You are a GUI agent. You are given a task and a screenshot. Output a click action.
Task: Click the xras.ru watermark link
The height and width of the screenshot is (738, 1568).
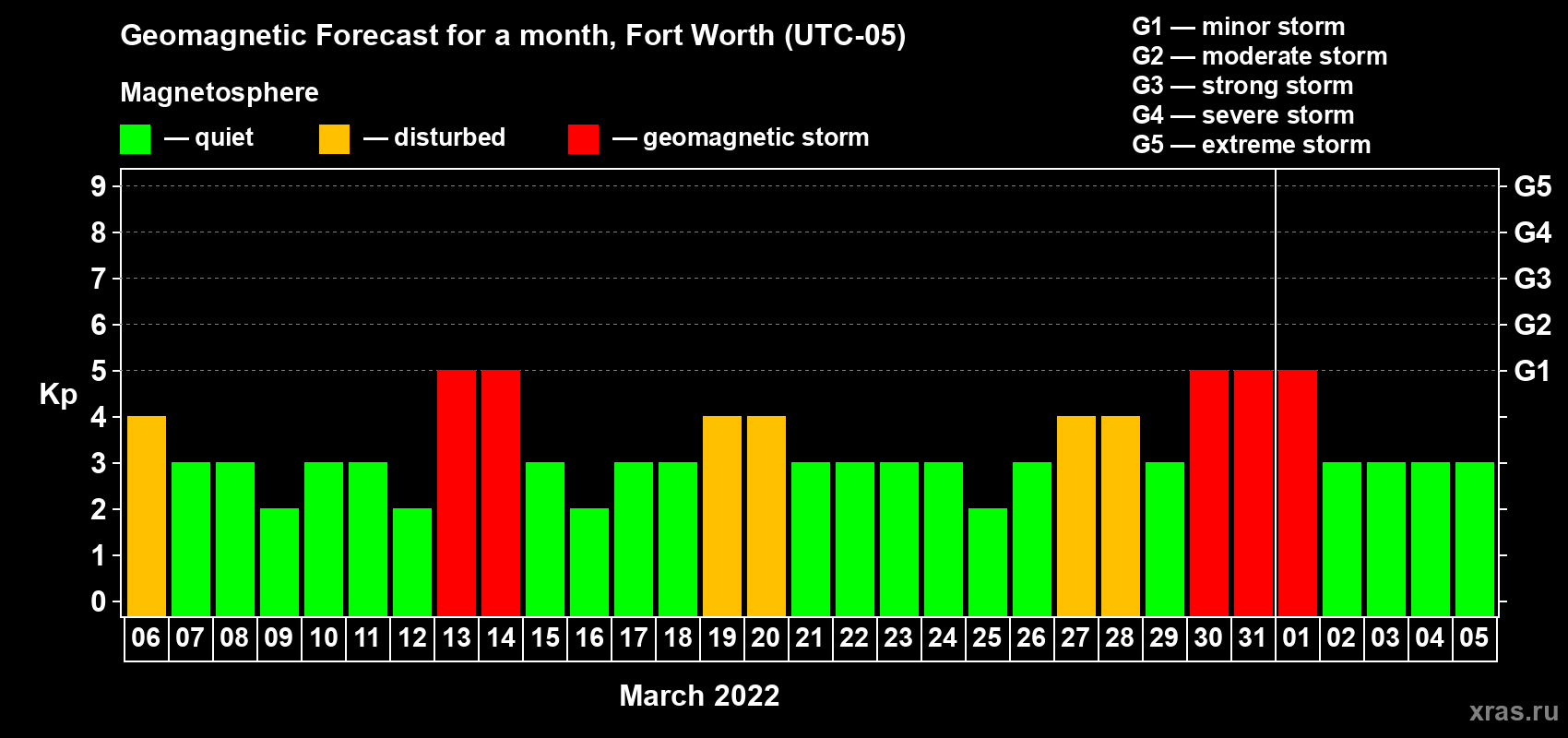1514,711
